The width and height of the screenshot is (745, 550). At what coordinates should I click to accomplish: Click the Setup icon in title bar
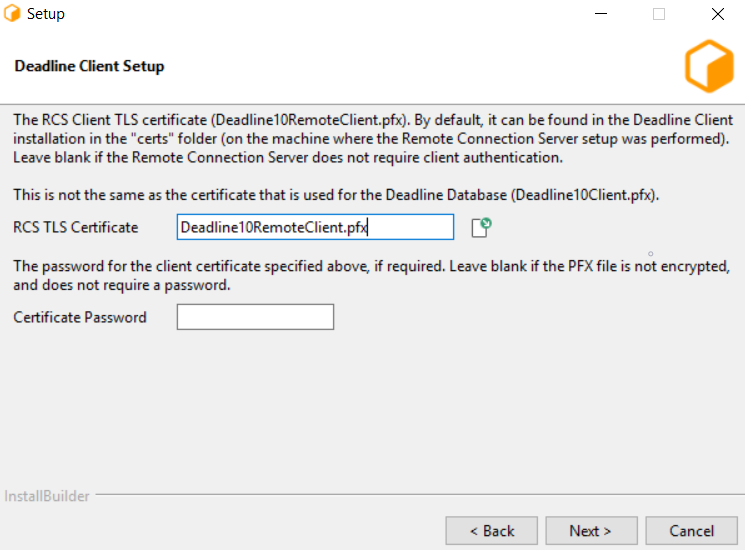12,13
